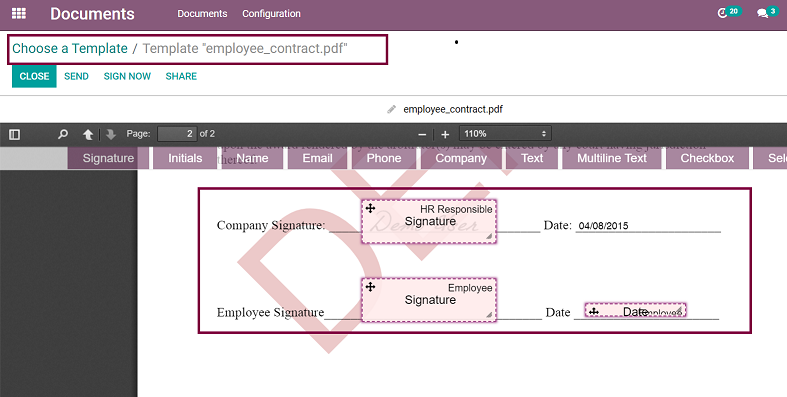Click the Documents app title

point(92,14)
